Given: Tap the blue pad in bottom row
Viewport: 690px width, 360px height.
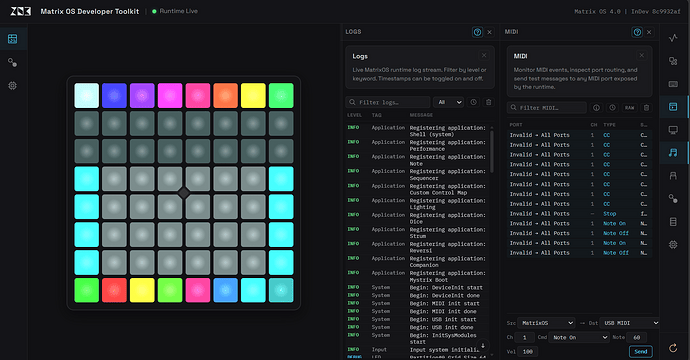Looking at the screenshot, I should pyautogui.click(x=226, y=290).
